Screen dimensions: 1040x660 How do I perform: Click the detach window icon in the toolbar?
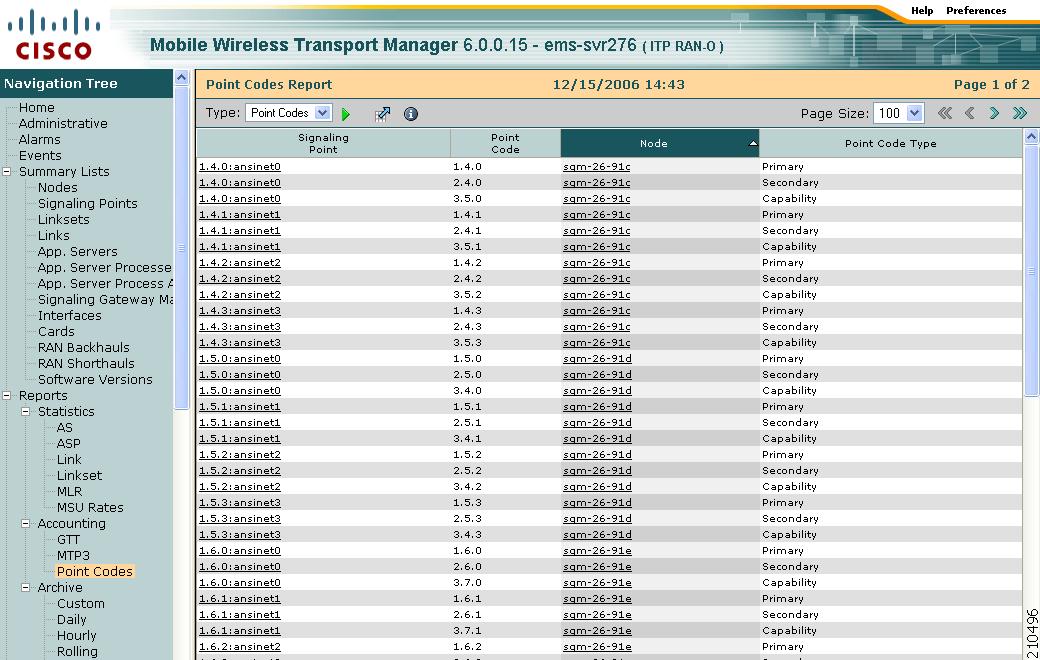point(382,114)
